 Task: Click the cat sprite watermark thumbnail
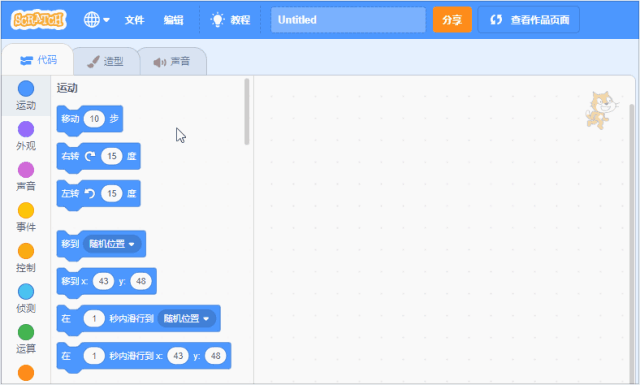(601, 110)
